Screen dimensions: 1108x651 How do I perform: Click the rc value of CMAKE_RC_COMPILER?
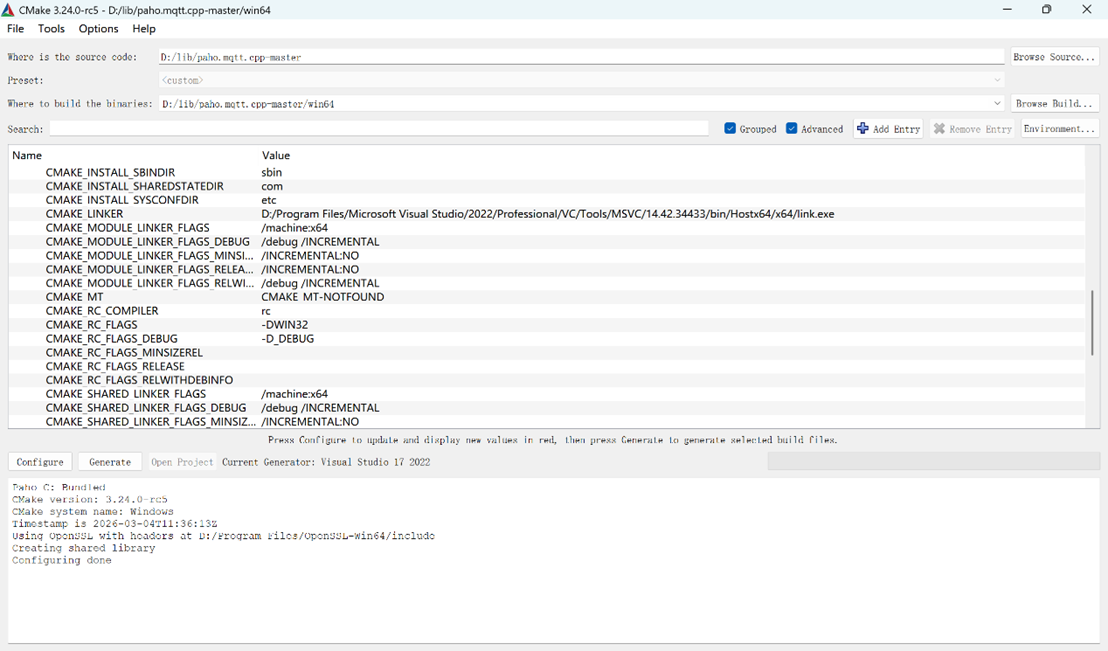266,311
